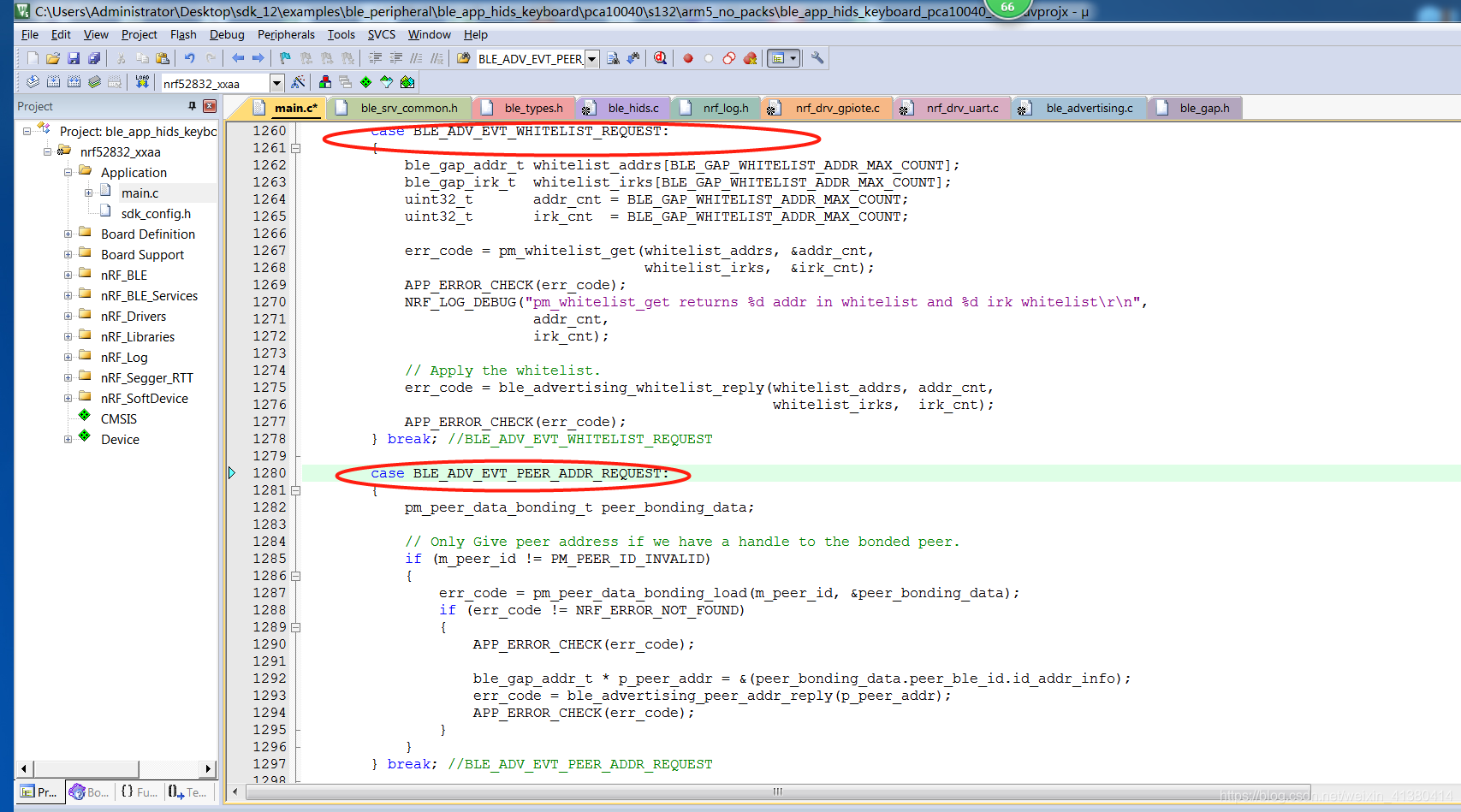Image resolution: width=1461 pixels, height=812 pixels.
Task: Open Select Software Packs icon
Action: 387,82
